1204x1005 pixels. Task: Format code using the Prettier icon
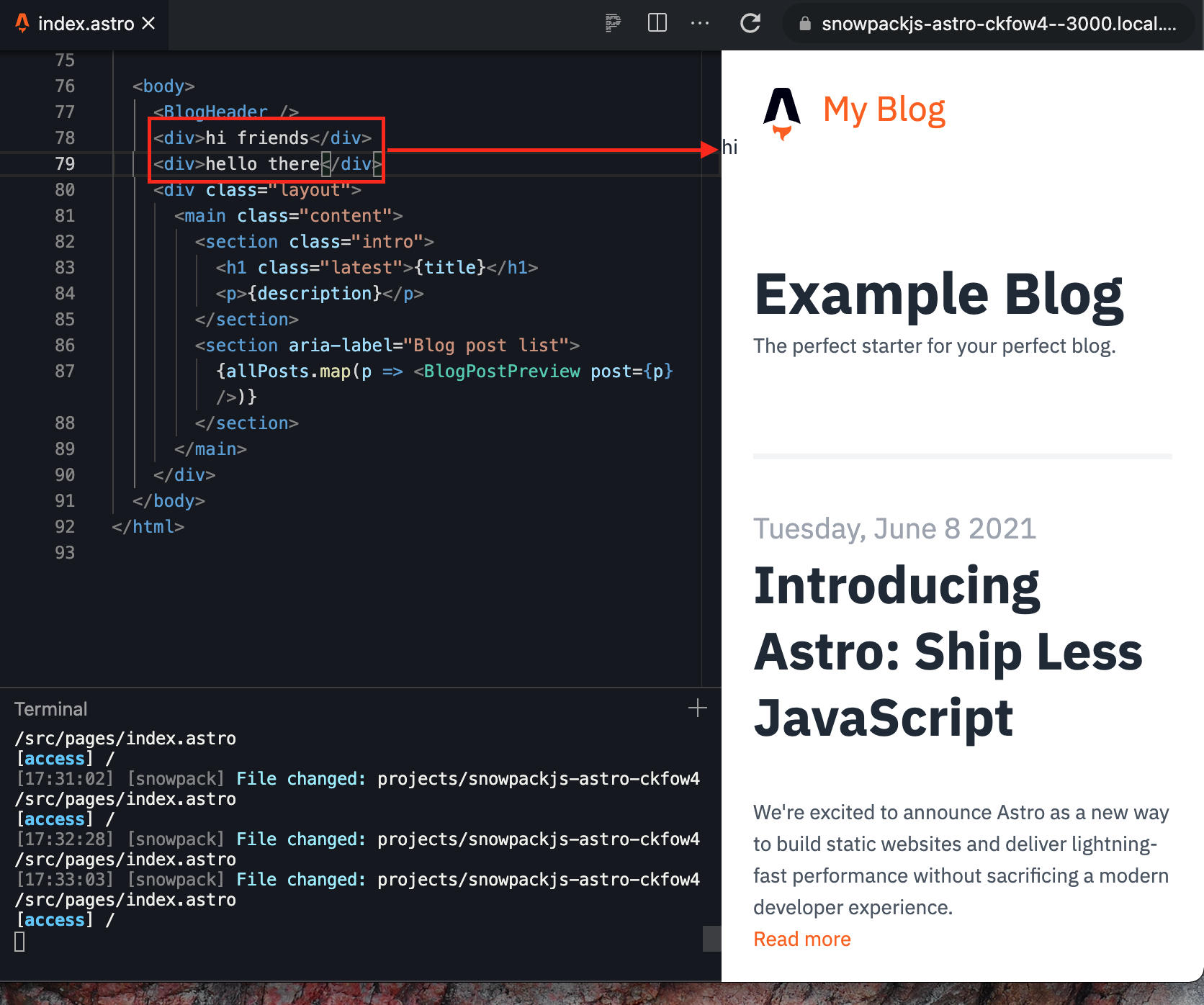coord(613,24)
